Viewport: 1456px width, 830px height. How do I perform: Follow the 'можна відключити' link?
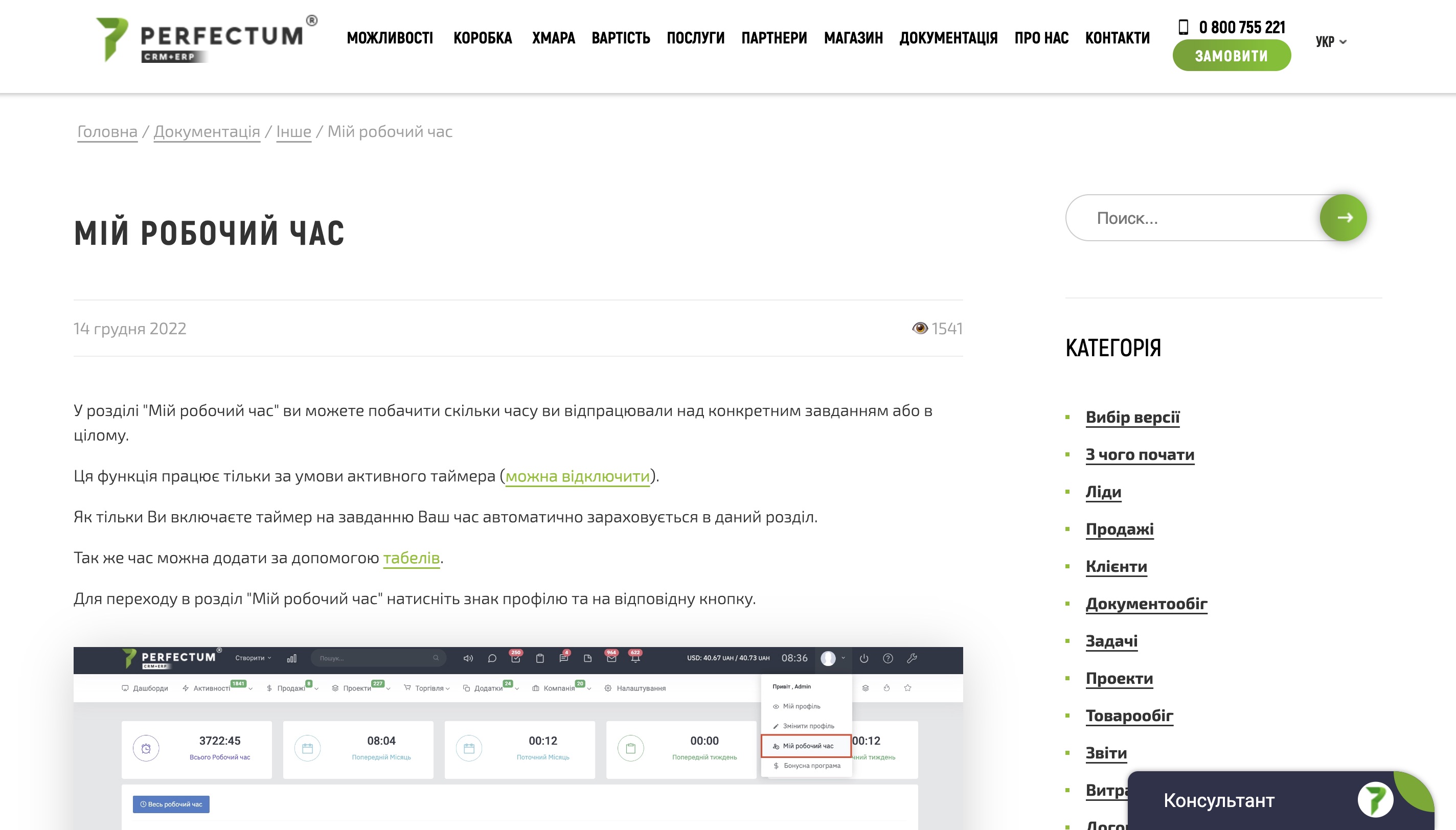point(577,476)
